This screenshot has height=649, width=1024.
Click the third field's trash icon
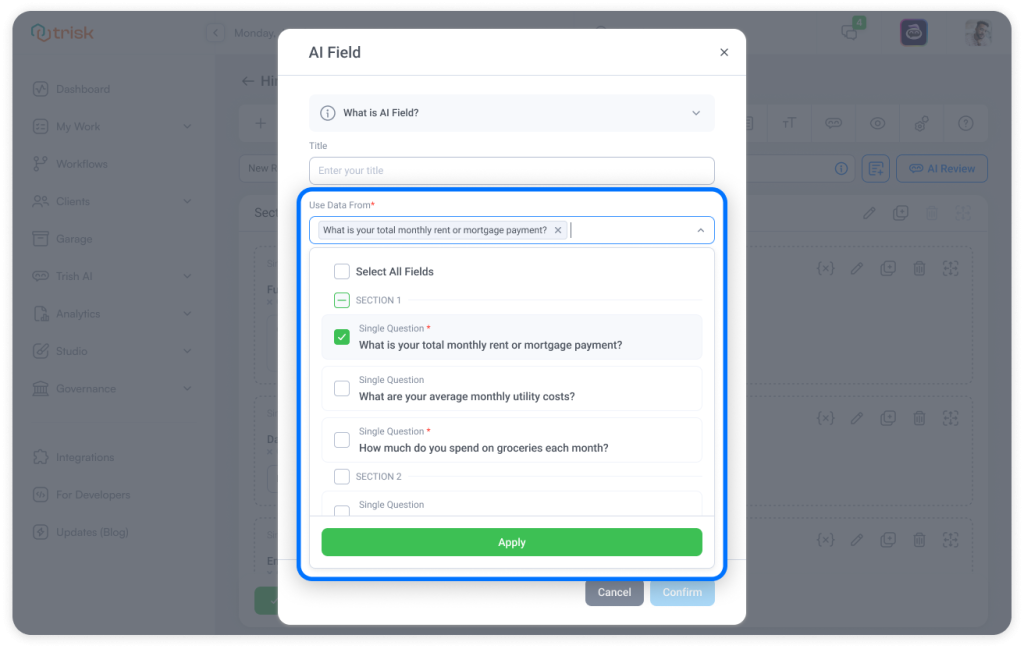(919, 540)
